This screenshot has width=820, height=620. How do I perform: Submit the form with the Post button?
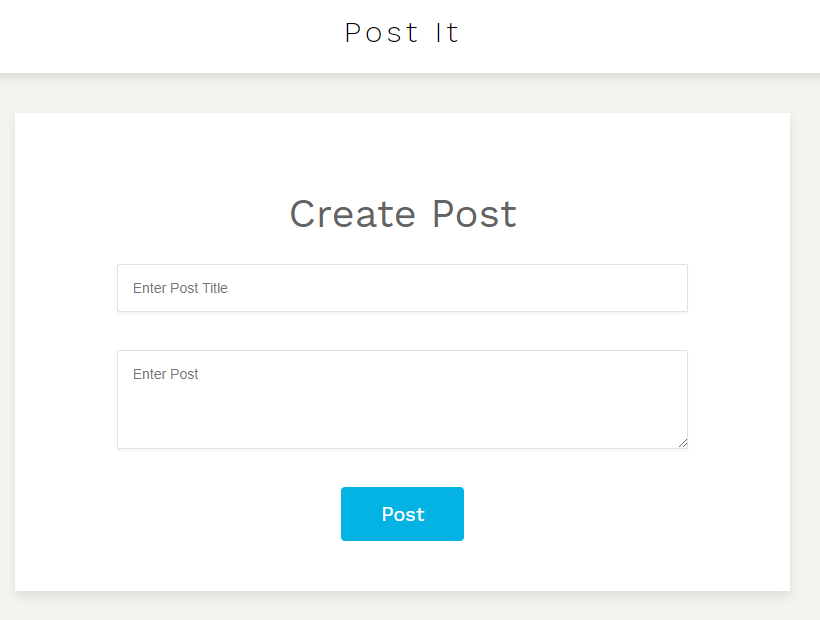click(x=402, y=514)
